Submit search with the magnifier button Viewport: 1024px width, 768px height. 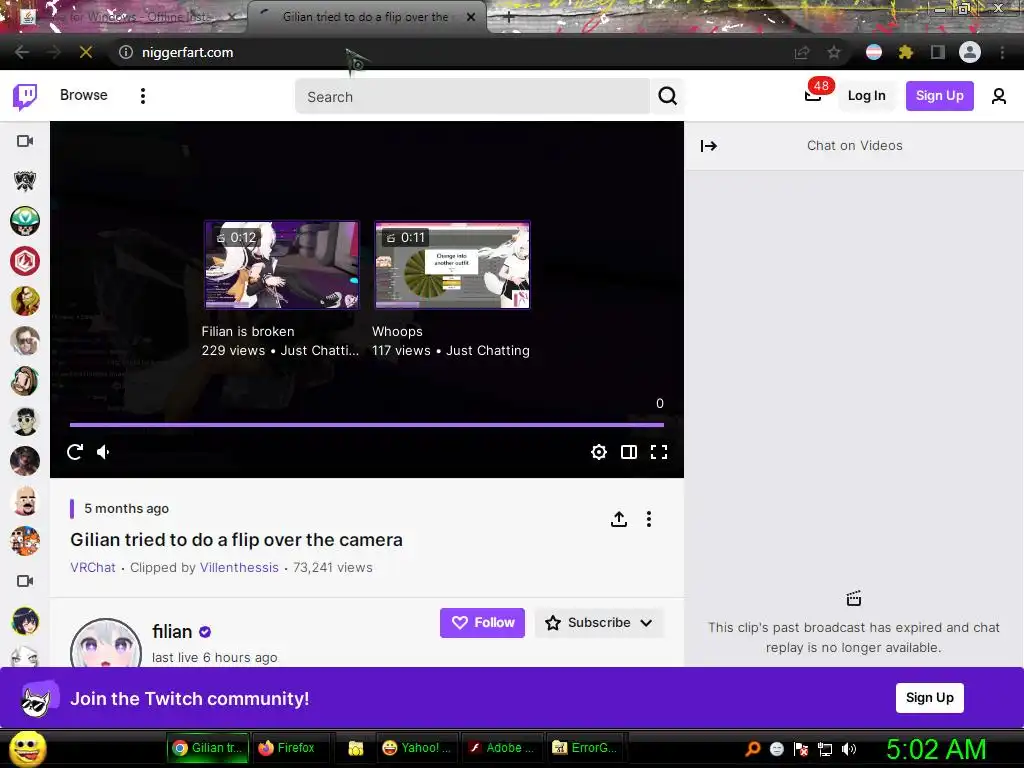667,96
